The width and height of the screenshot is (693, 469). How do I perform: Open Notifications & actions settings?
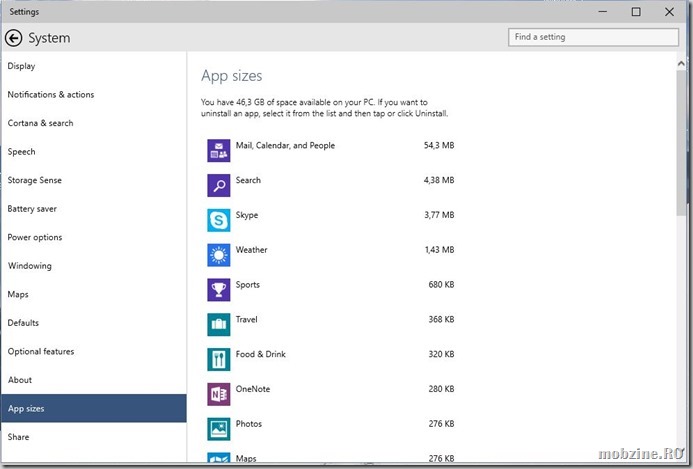tap(93, 95)
